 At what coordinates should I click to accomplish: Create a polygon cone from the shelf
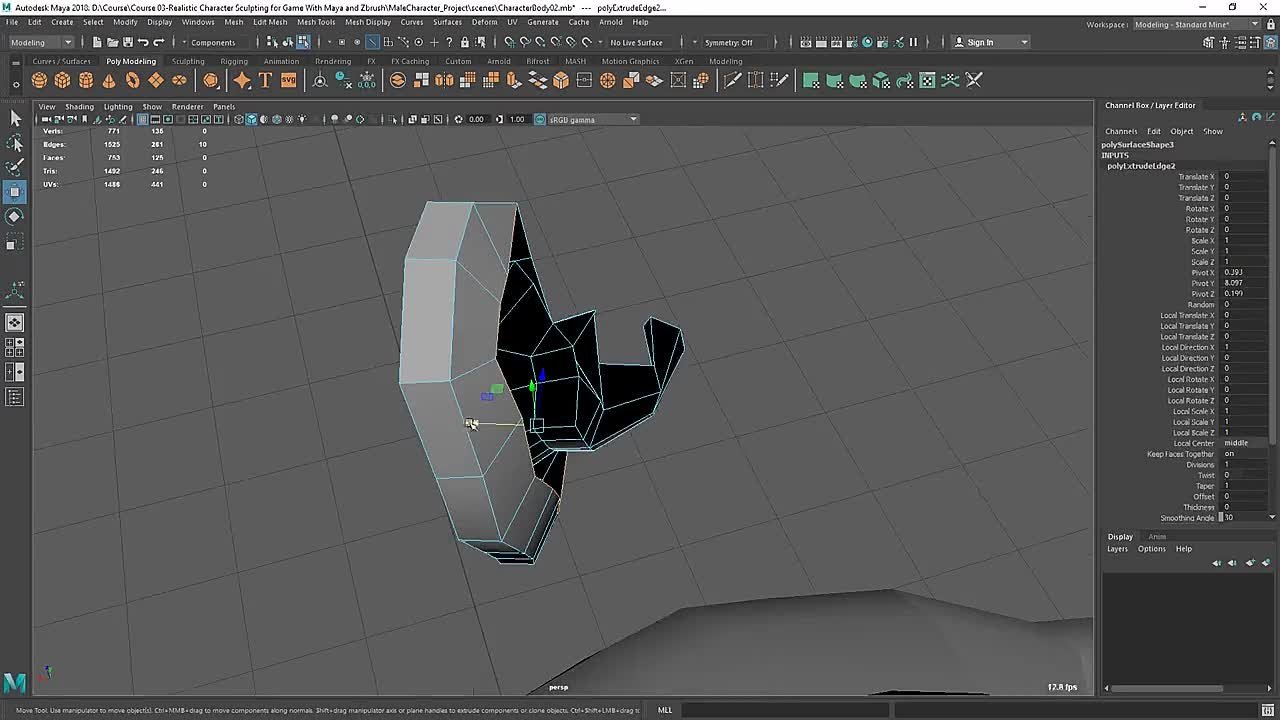click(109, 80)
